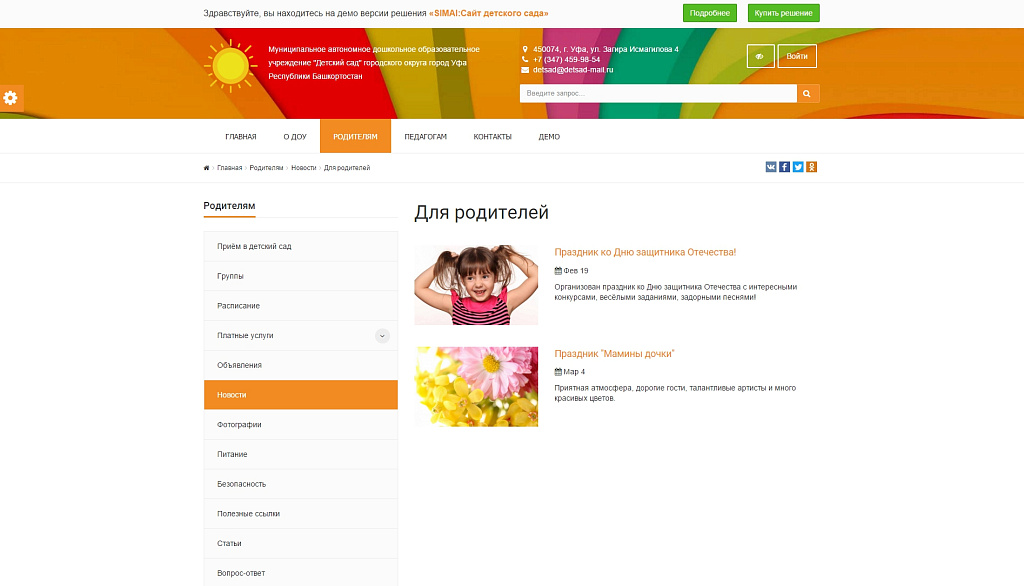Run the search with the magnifier icon
Viewport: 1024px width, 586px height.
coord(807,93)
